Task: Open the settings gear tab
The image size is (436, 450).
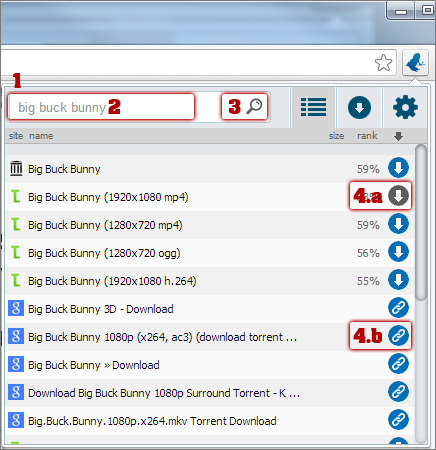Action: click(405, 107)
